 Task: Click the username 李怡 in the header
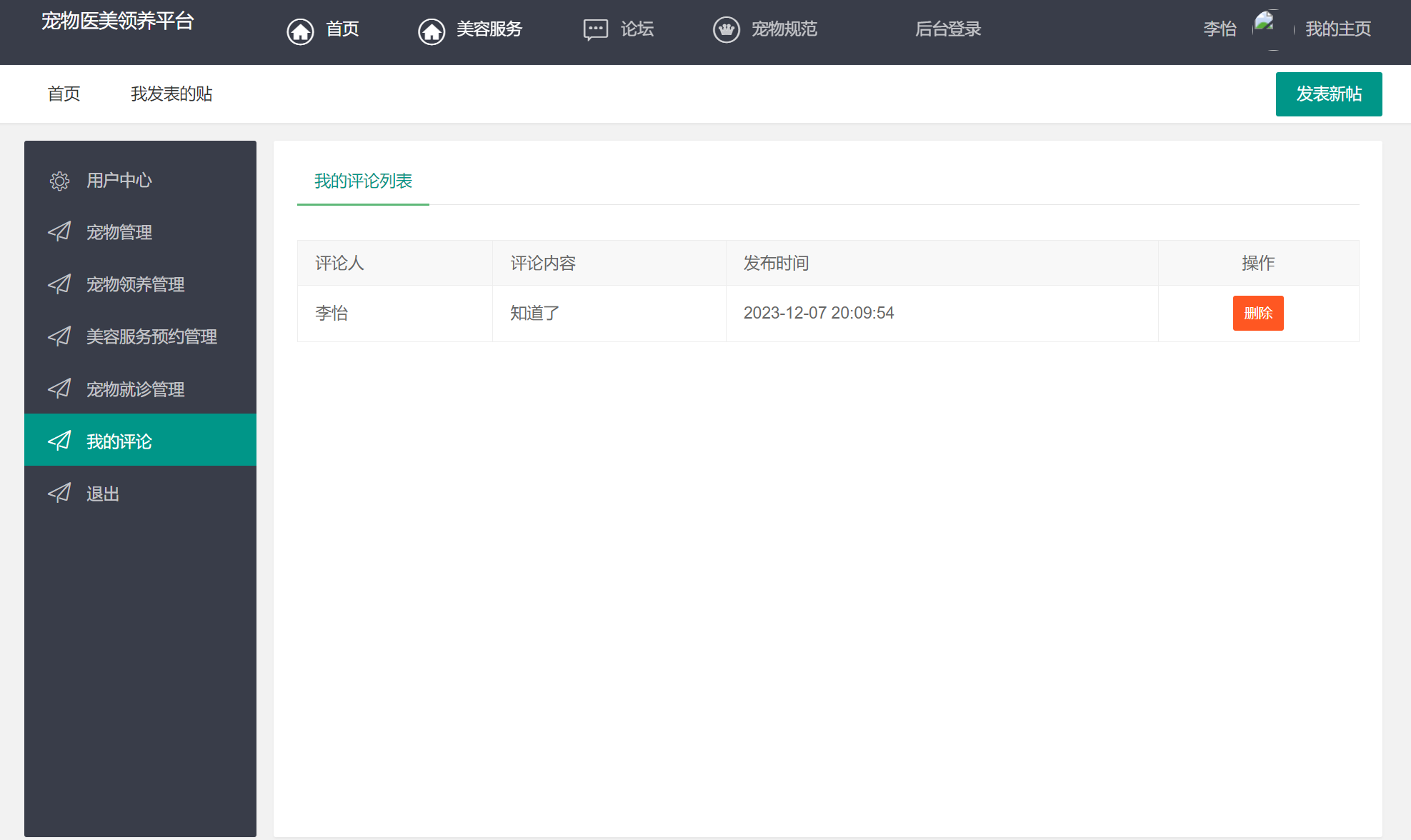(1220, 29)
